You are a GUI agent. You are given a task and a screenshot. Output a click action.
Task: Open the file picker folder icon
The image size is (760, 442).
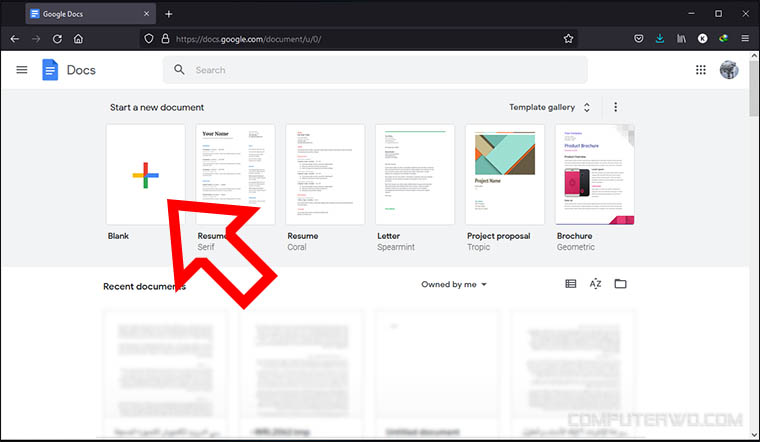620,284
